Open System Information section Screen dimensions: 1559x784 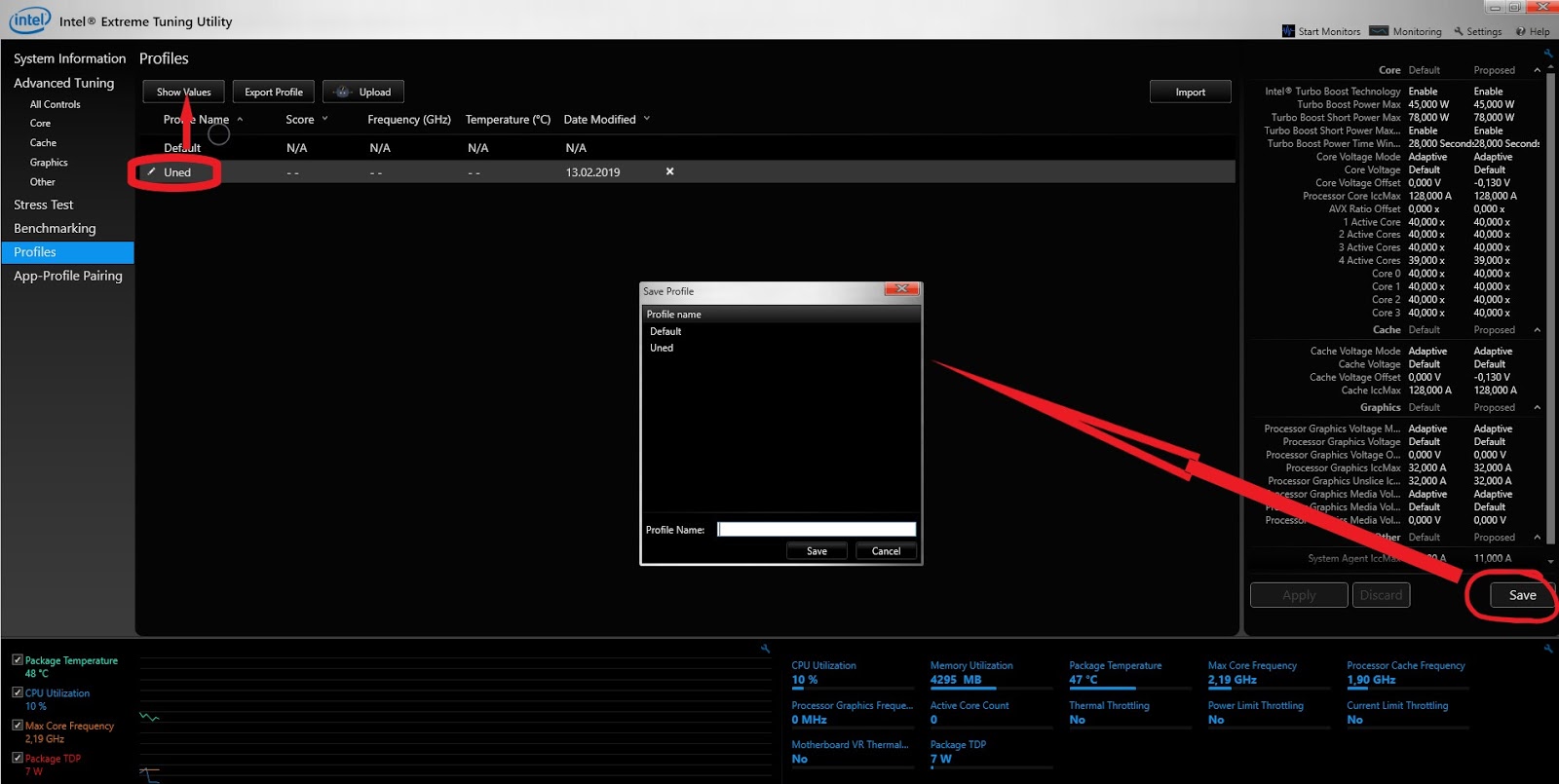[x=70, y=58]
